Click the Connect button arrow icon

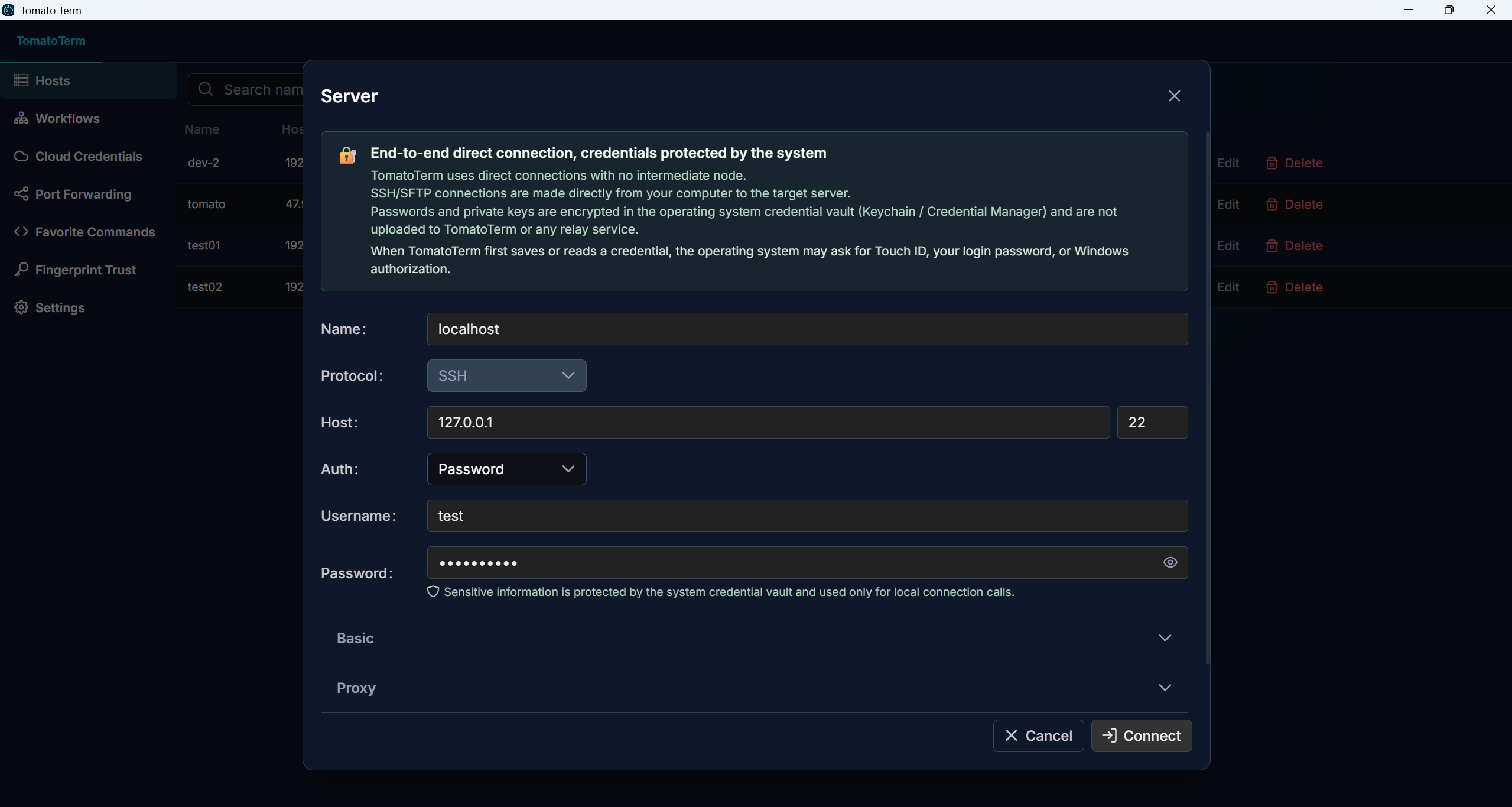click(1109, 735)
